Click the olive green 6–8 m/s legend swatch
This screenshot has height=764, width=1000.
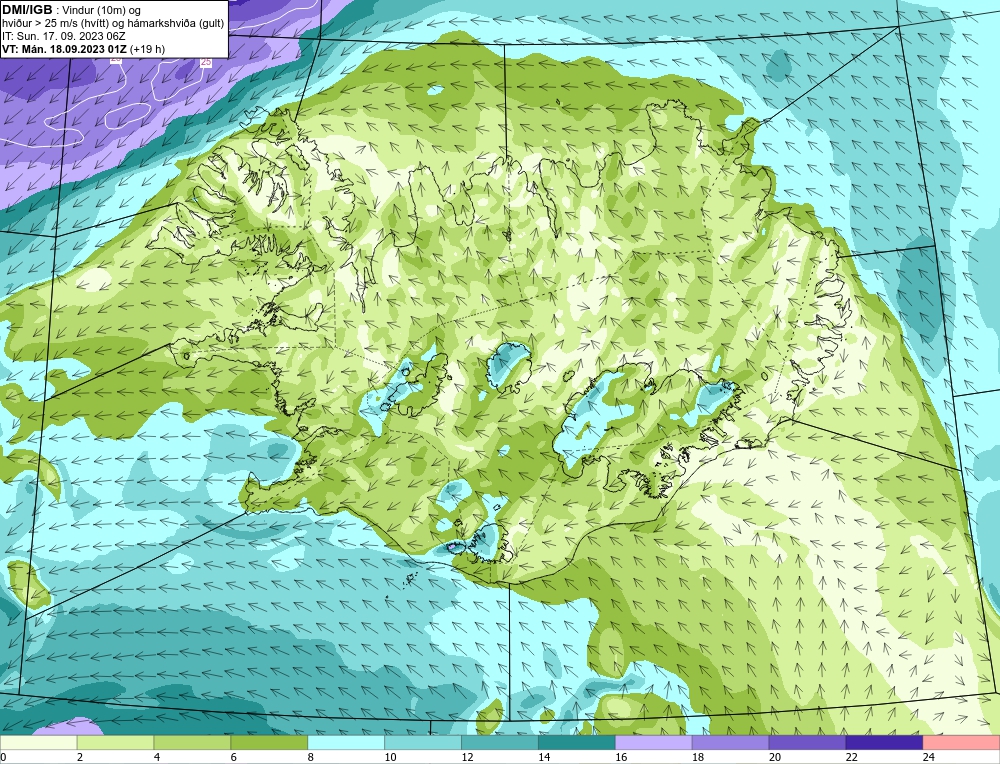point(269,742)
